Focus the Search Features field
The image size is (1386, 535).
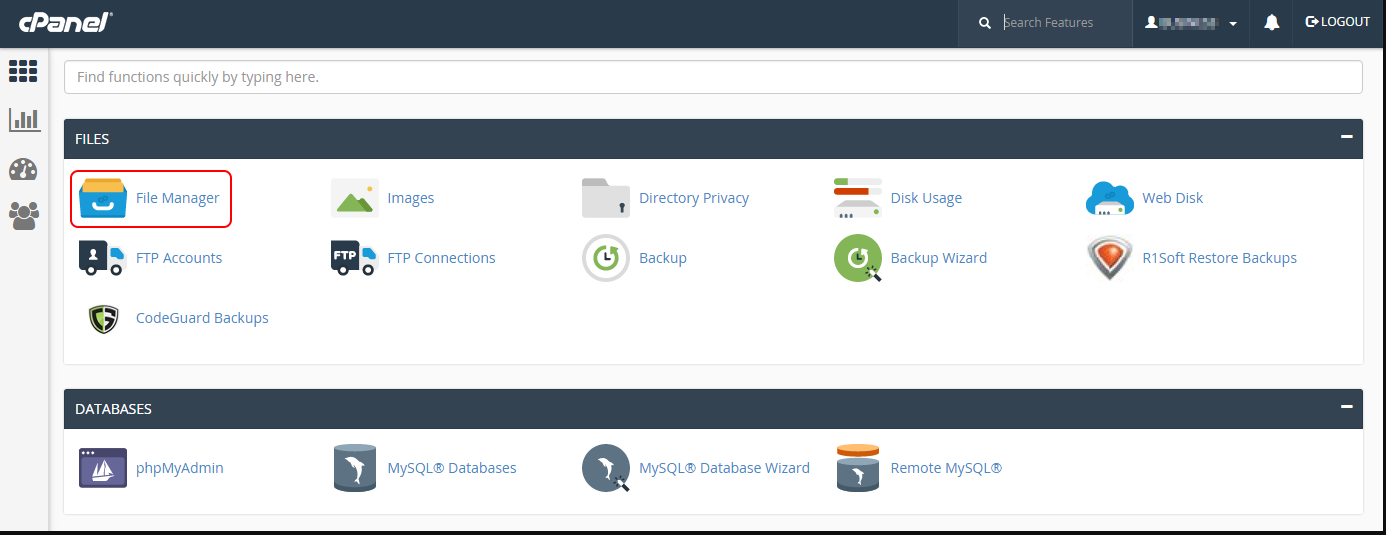pyautogui.click(x=1060, y=23)
